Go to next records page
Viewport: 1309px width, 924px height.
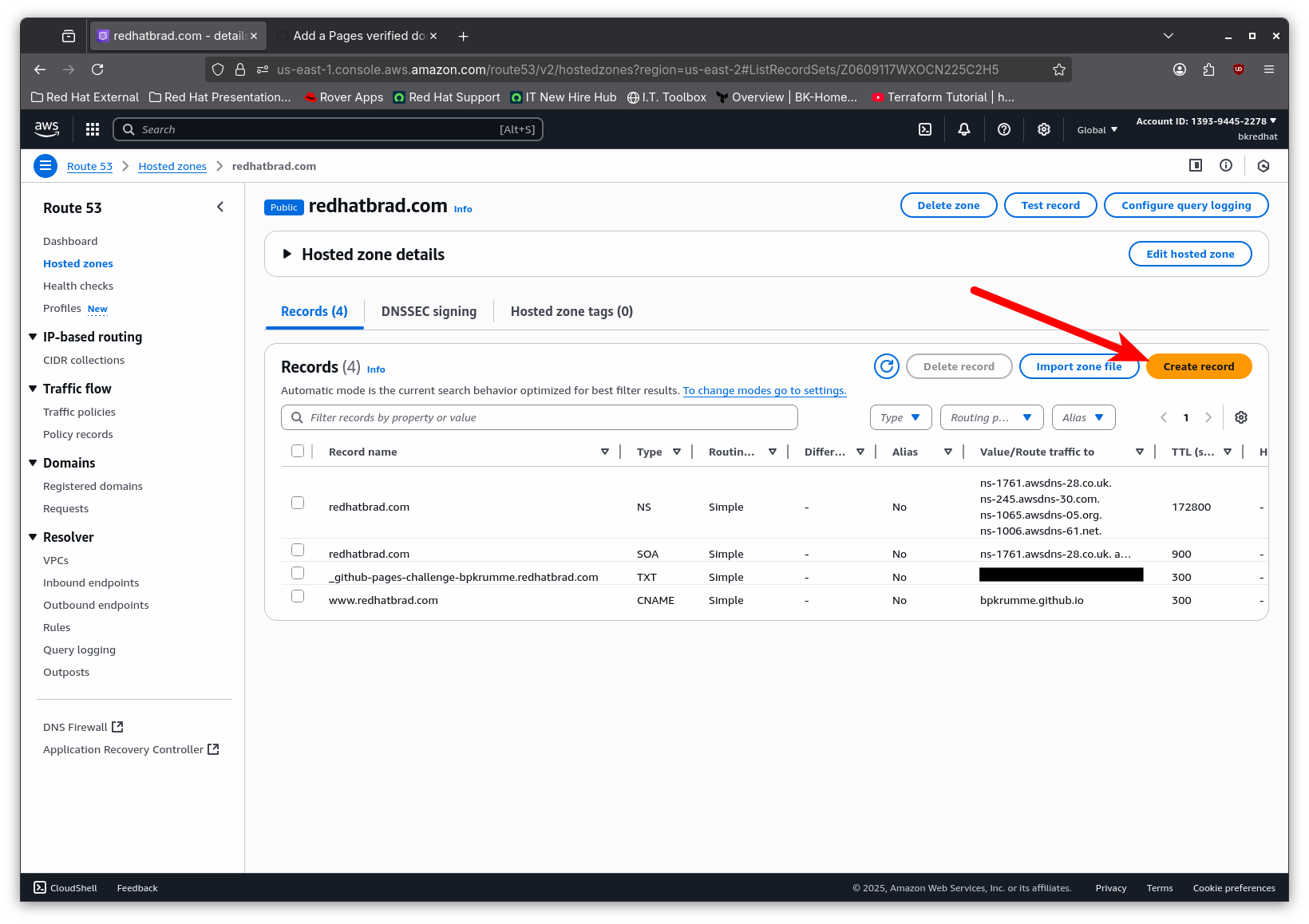1208,417
